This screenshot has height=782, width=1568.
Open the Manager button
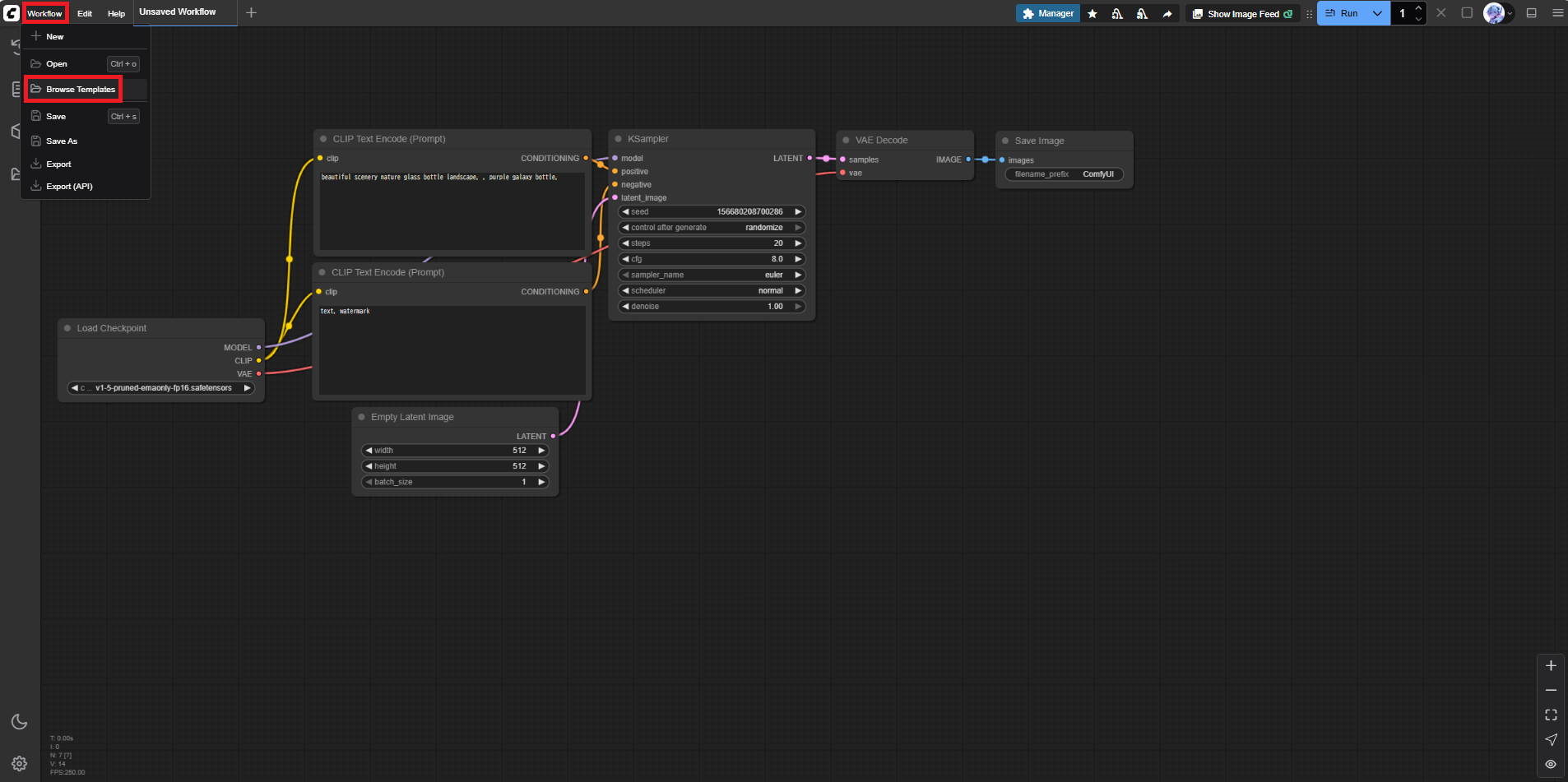pyautogui.click(x=1047, y=14)
